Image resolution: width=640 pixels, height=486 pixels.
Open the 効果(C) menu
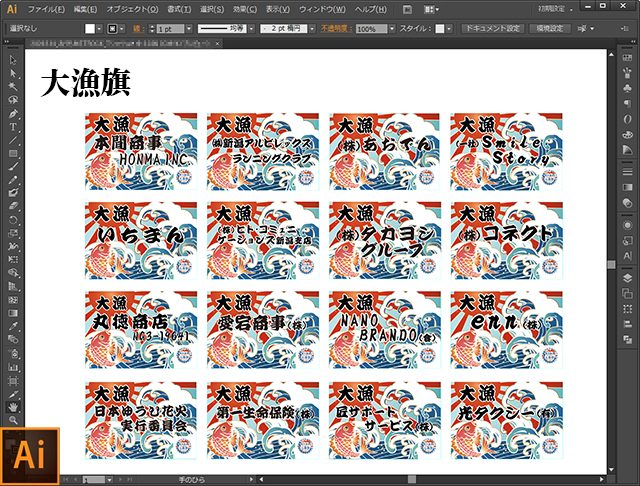coord(244,9)
